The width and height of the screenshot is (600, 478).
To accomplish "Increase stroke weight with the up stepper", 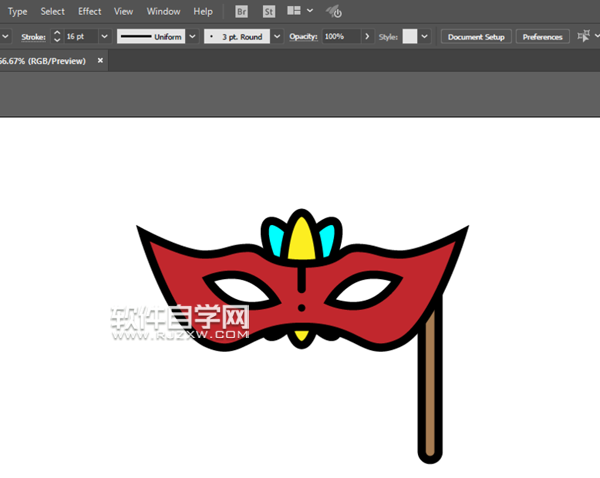I will tap(57, 33).
